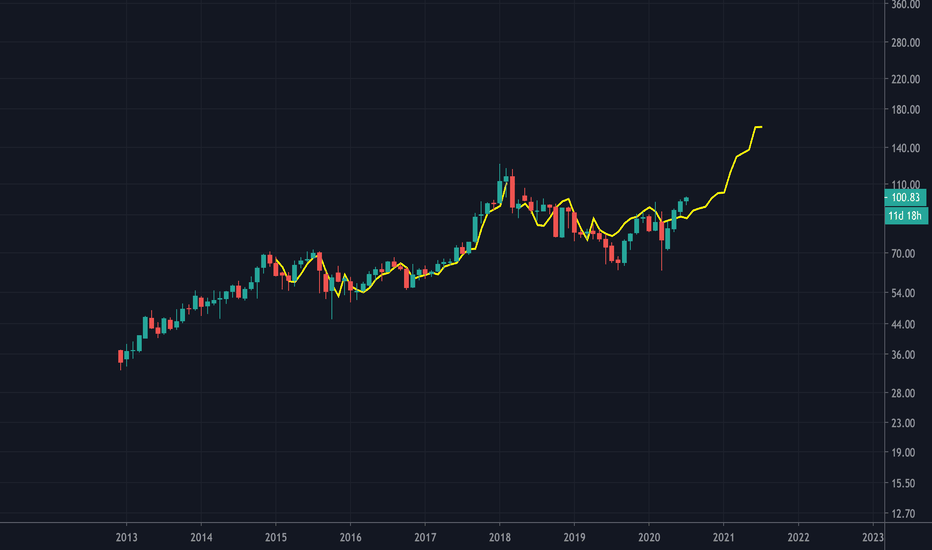932x550 pixels.
Task: Click the 2023 time axis label
Action: [873, 538]
